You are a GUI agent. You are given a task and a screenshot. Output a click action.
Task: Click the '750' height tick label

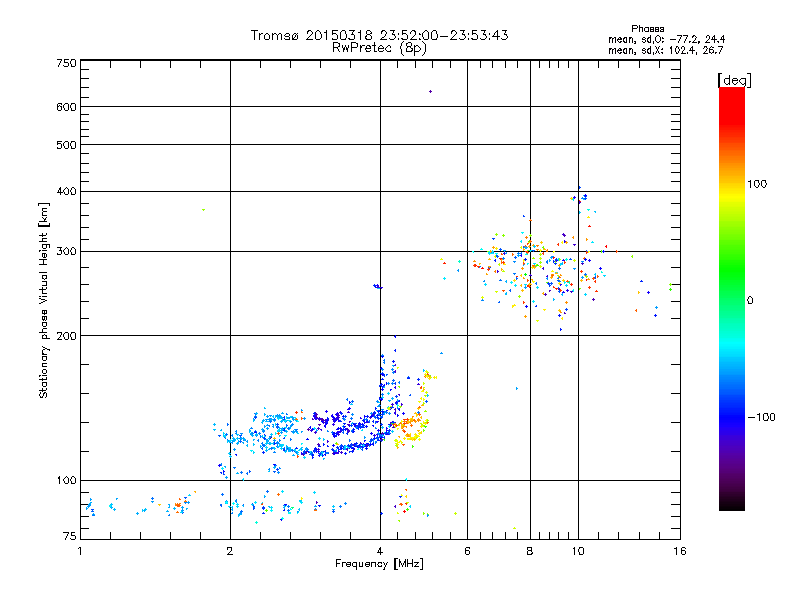point(66,63)
